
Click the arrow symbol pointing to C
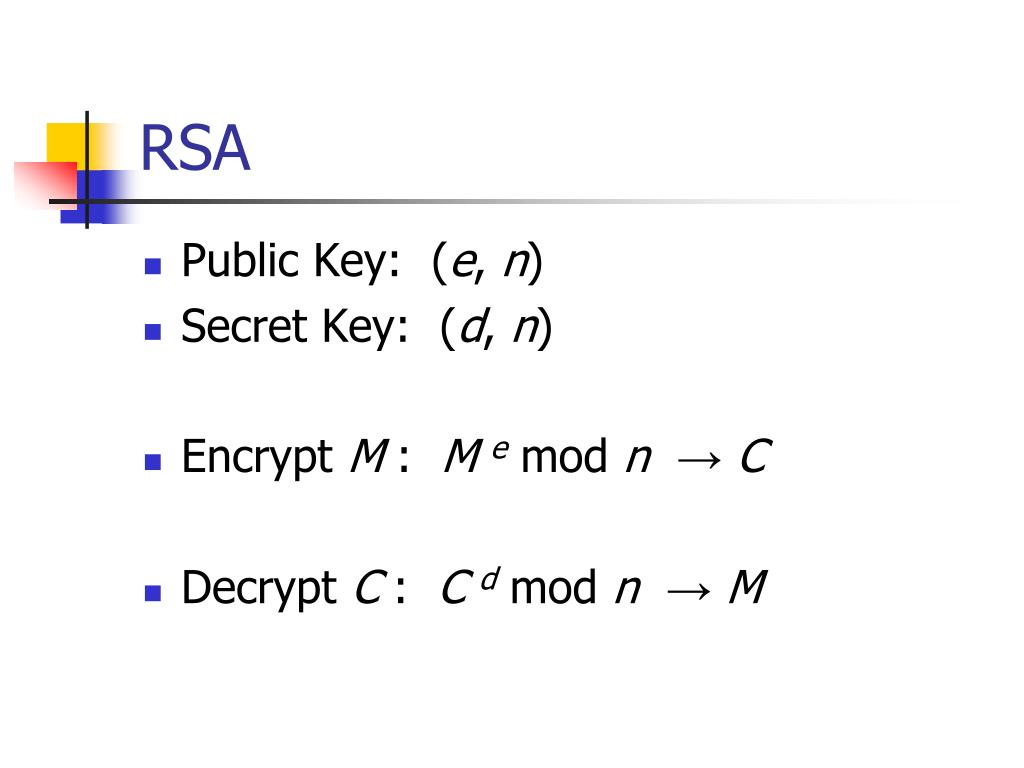click(699, 461)
